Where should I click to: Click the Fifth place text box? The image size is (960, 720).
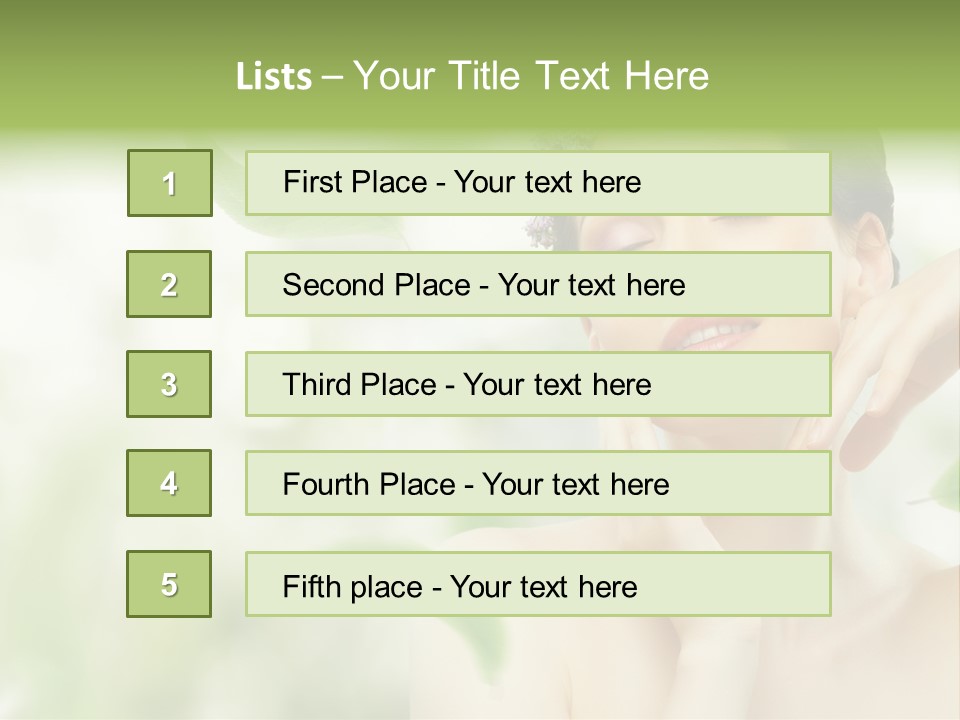(x=537, y=584)
